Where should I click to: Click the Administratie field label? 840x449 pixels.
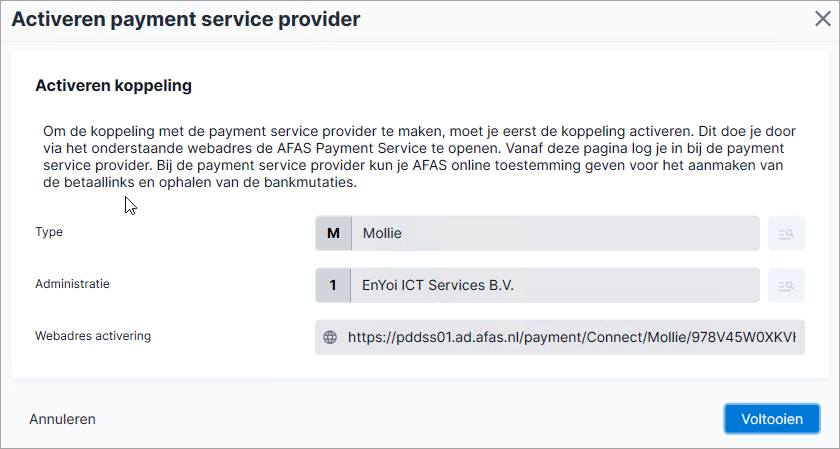point(72,284)
